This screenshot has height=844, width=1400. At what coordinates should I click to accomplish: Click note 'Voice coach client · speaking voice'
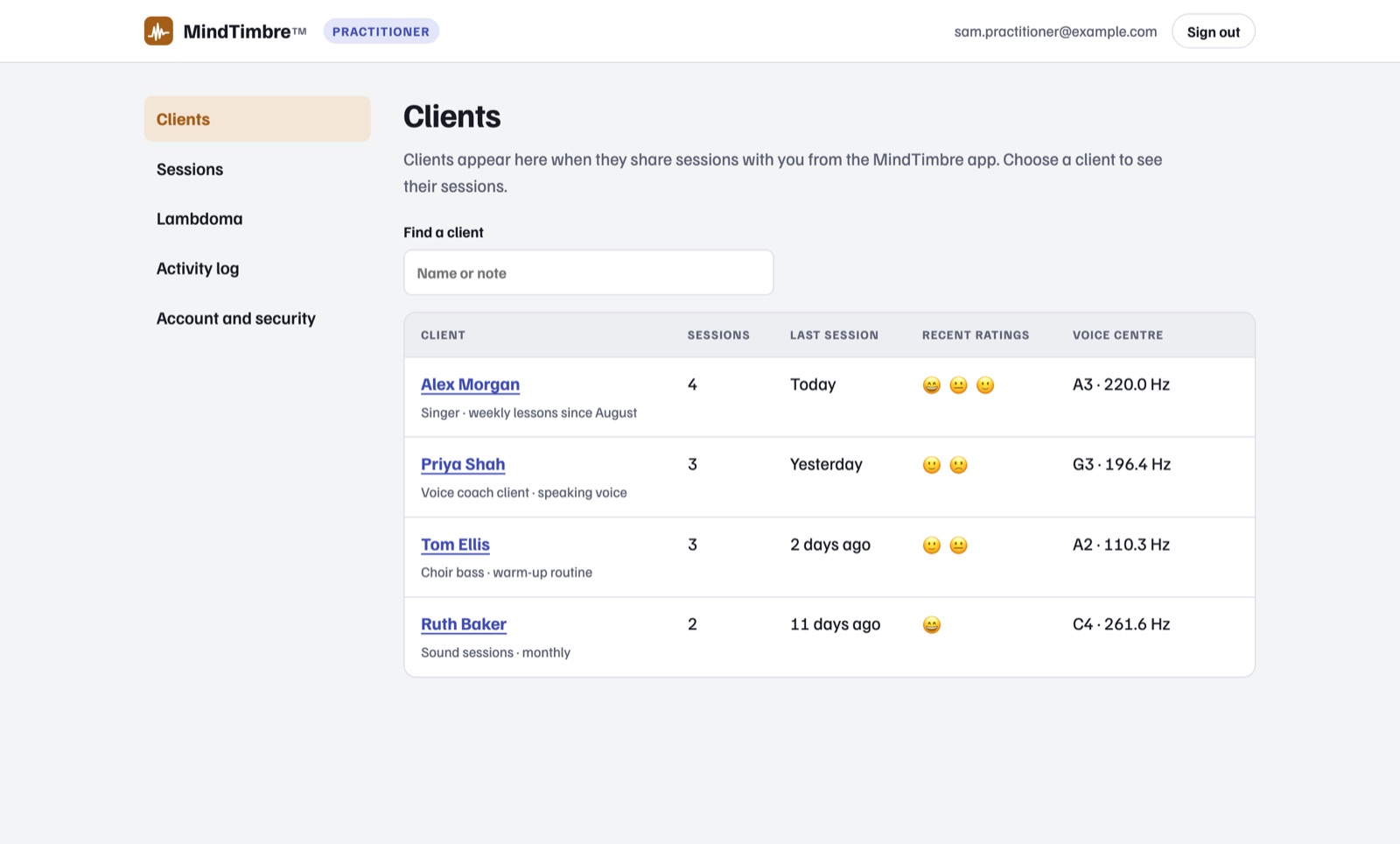[x=524, y=492]
